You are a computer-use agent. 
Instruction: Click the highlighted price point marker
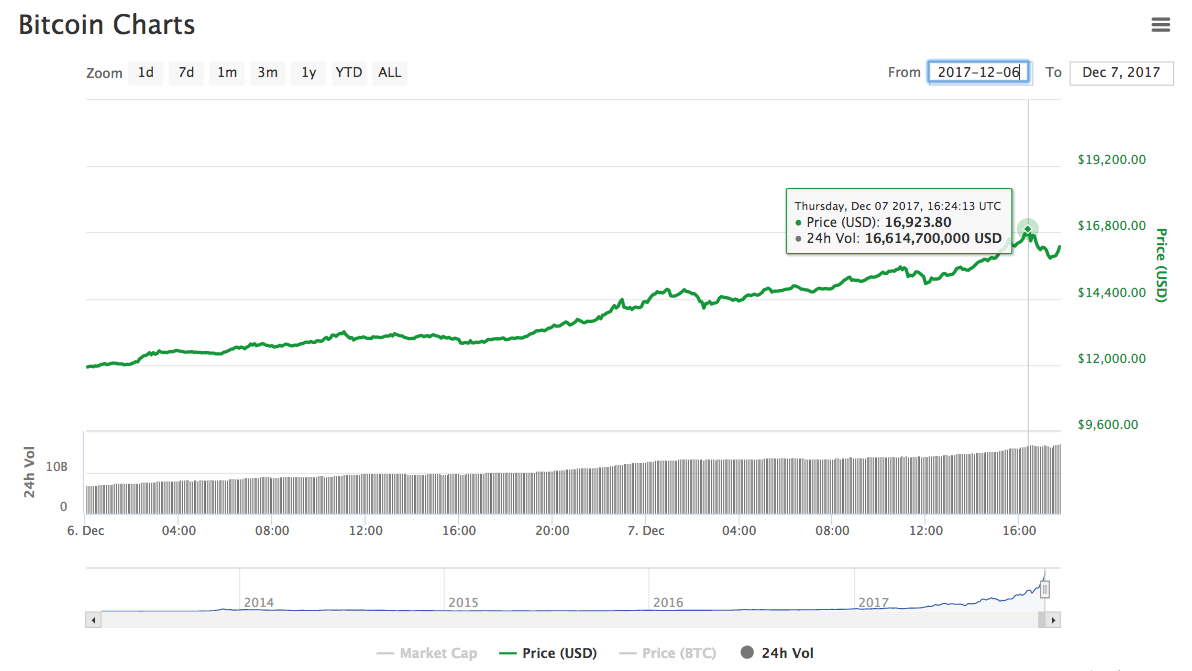pos(1028,229)
